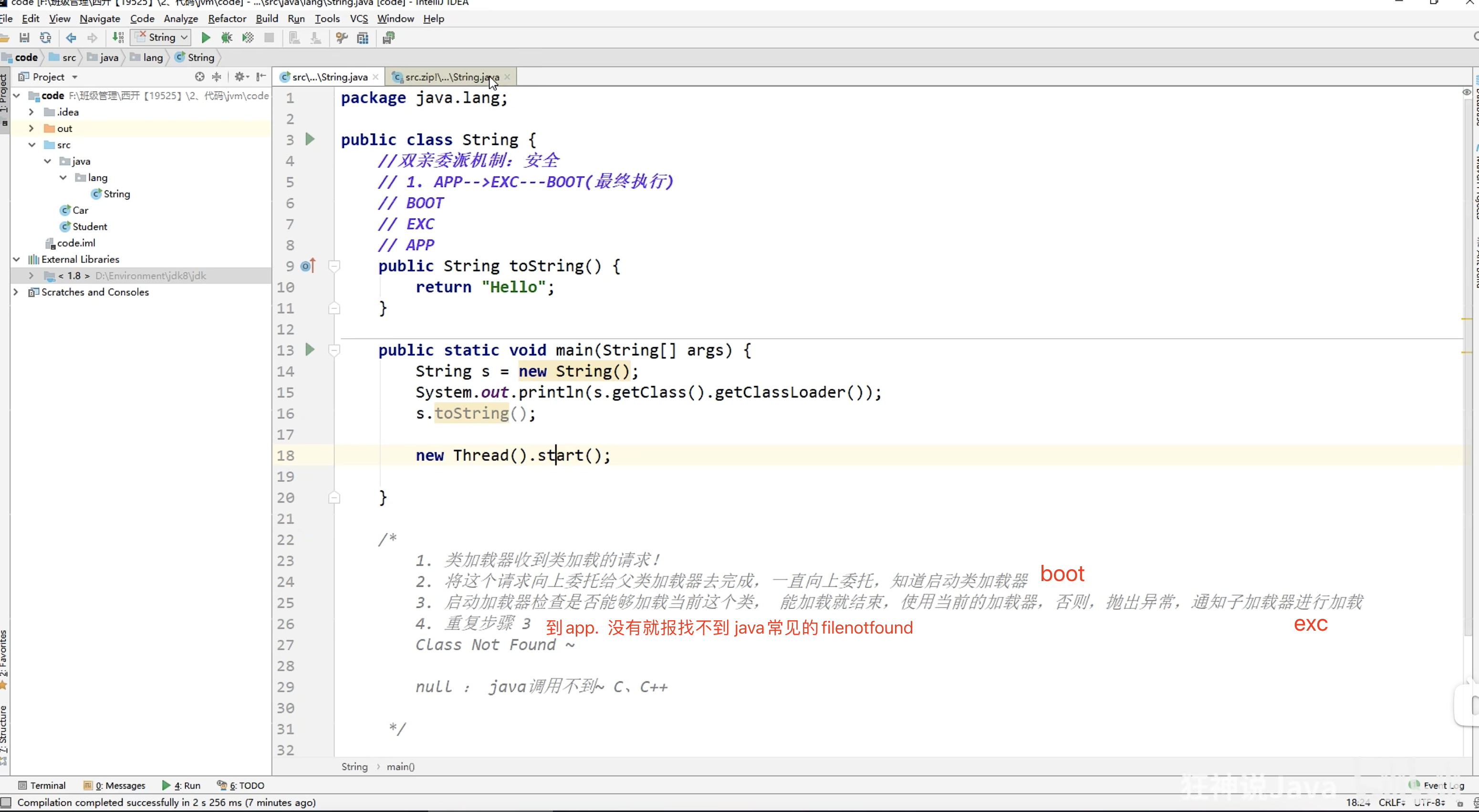The width and height of the screenshot is (1479, 812).
Task: Toggle fold end marker on line 11
Action: [x=334, y=308]
